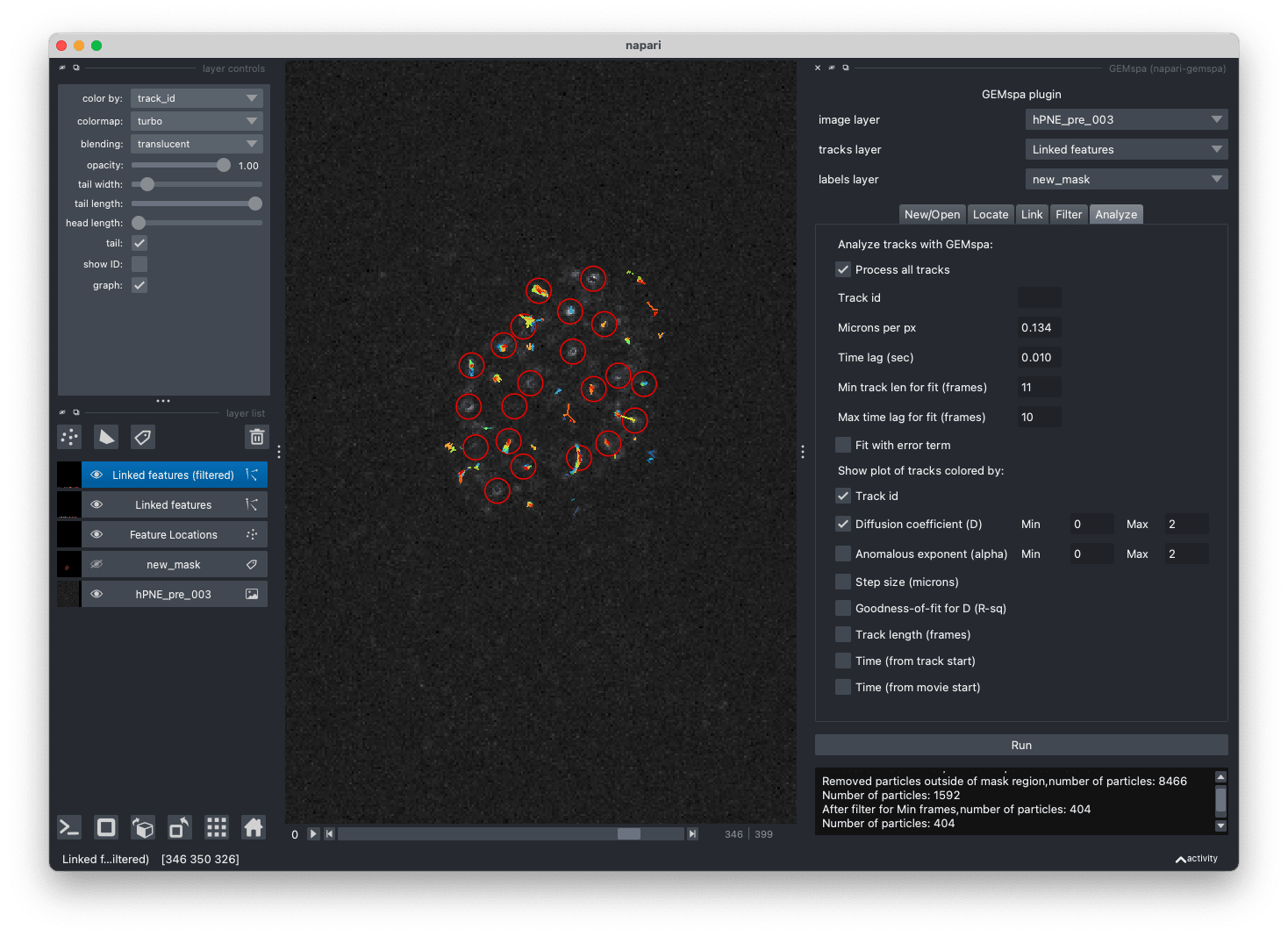This screenshot has height=936, width=1288.
Task: Toggle the graph checkbox
Action: pyautogui.click(x=140, y=285)
